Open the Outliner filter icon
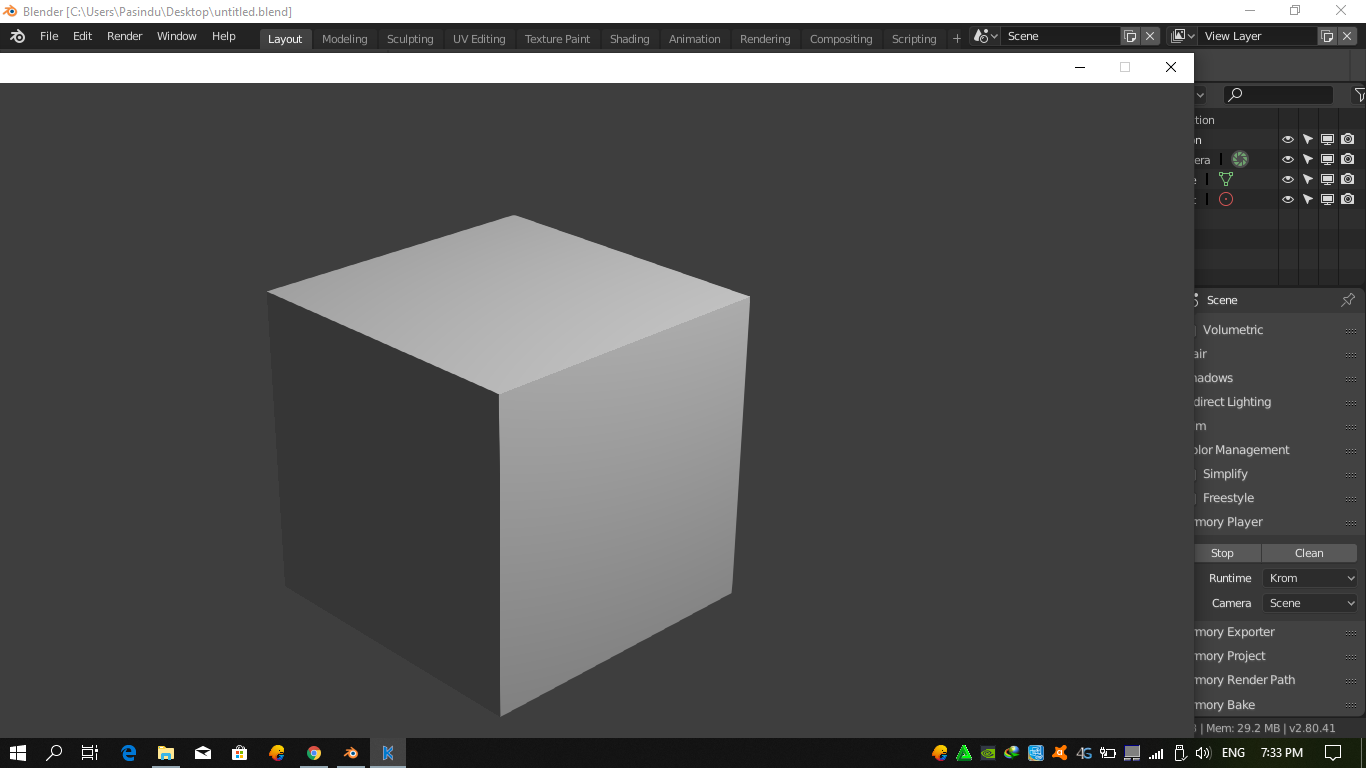This screenshot has width=1366, height=768. 1359,94
